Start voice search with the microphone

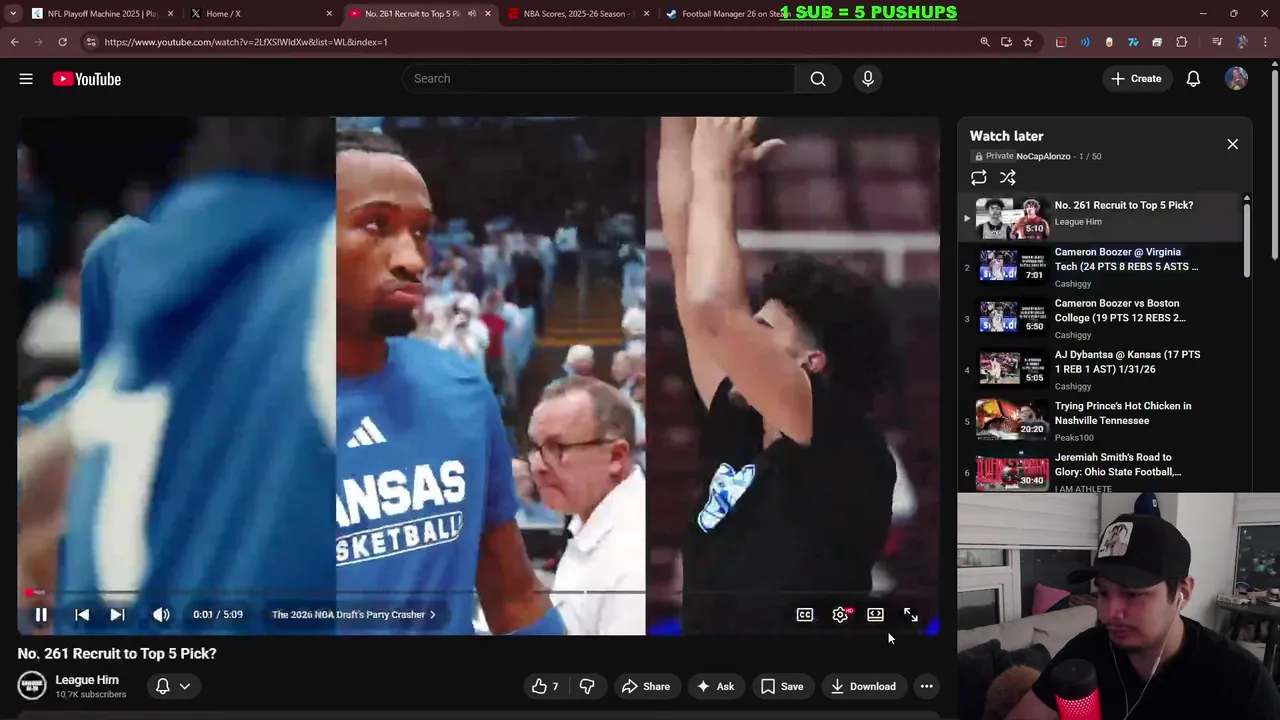867,79
